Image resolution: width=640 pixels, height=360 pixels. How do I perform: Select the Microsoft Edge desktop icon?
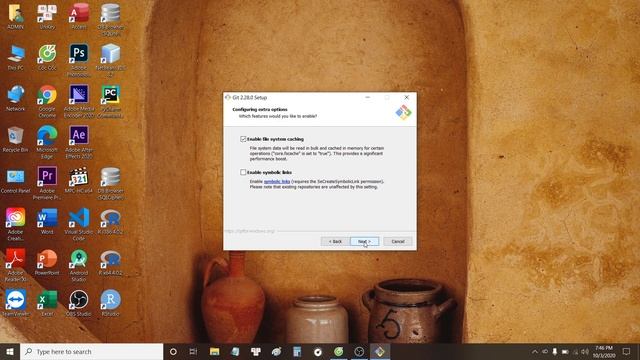47,142
